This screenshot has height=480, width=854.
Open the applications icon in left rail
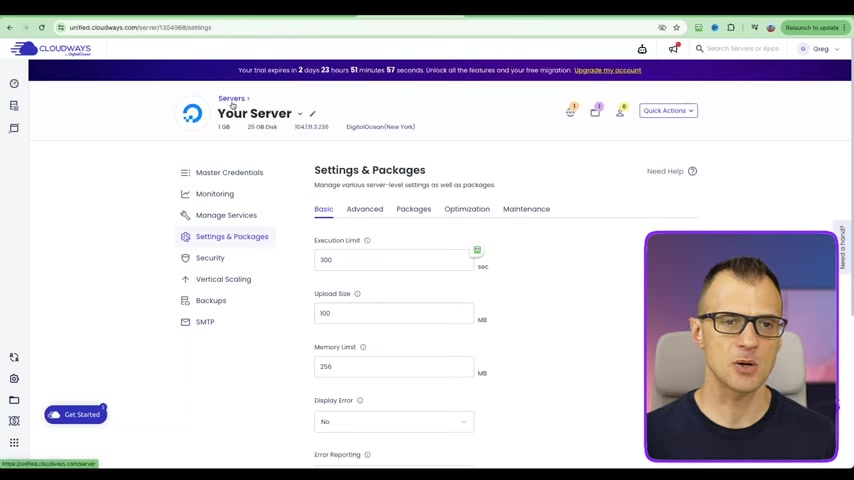(14, 128)
